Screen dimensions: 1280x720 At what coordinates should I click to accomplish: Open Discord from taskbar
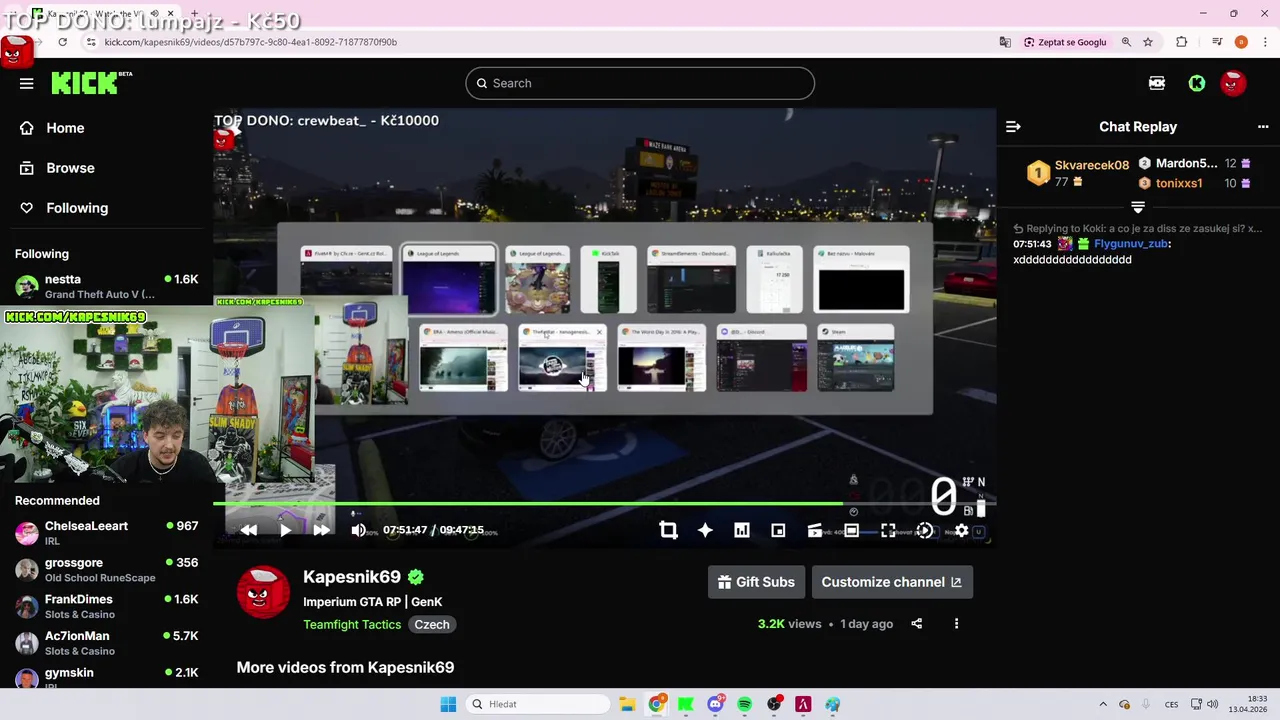pyautogui.click(x=715, y=704)
